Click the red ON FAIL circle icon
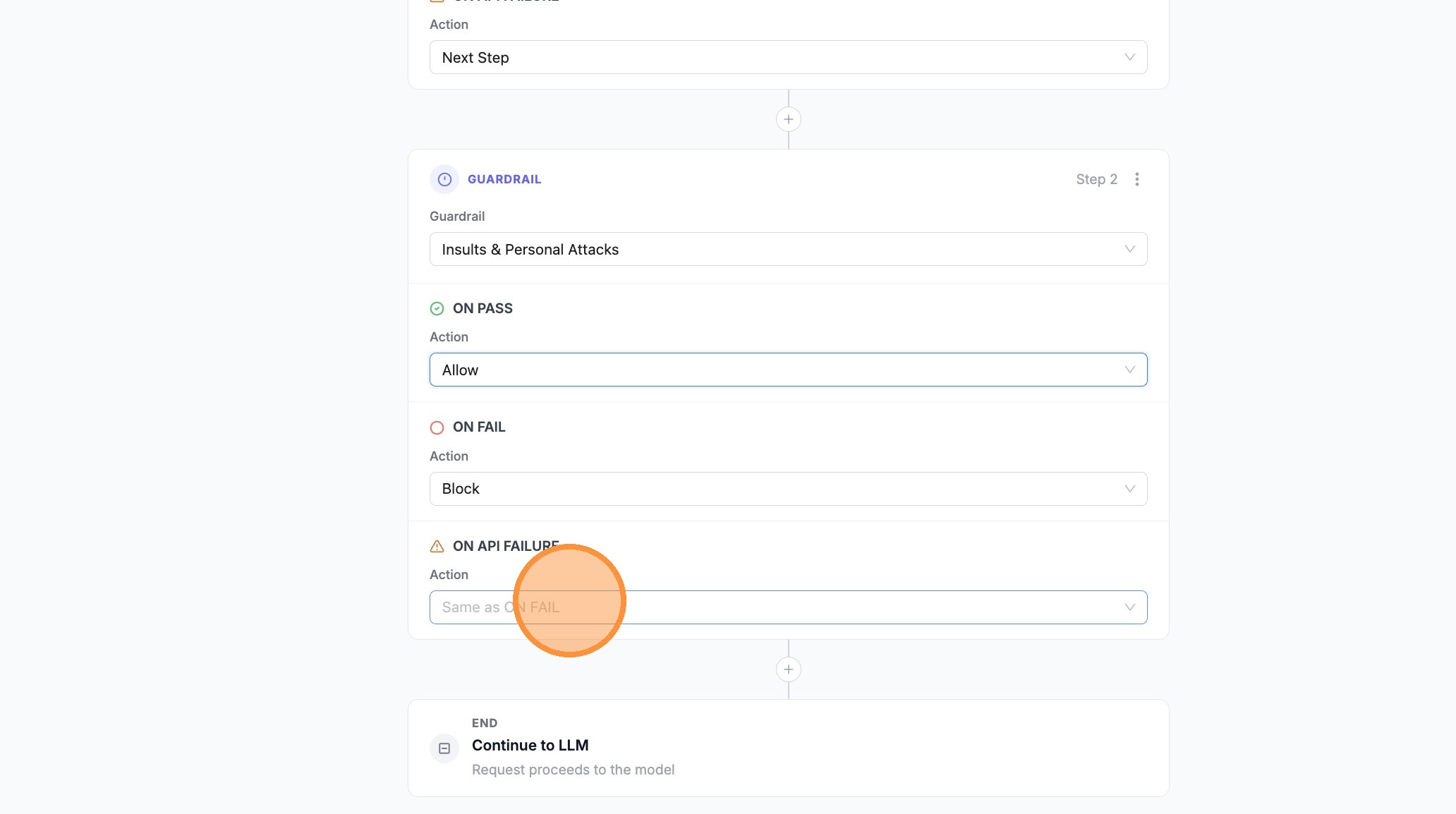 point(437,427)
